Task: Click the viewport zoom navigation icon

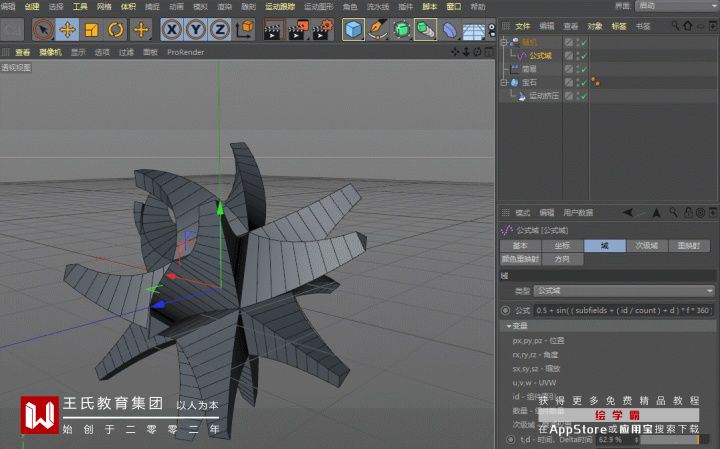Action: click(466, 52)
